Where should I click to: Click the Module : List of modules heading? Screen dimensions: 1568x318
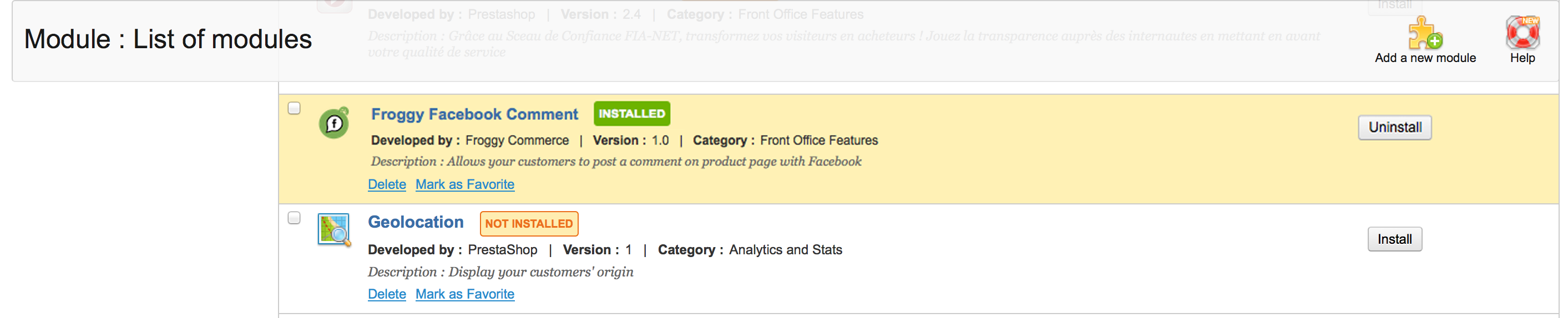click(x=168, y=39)
